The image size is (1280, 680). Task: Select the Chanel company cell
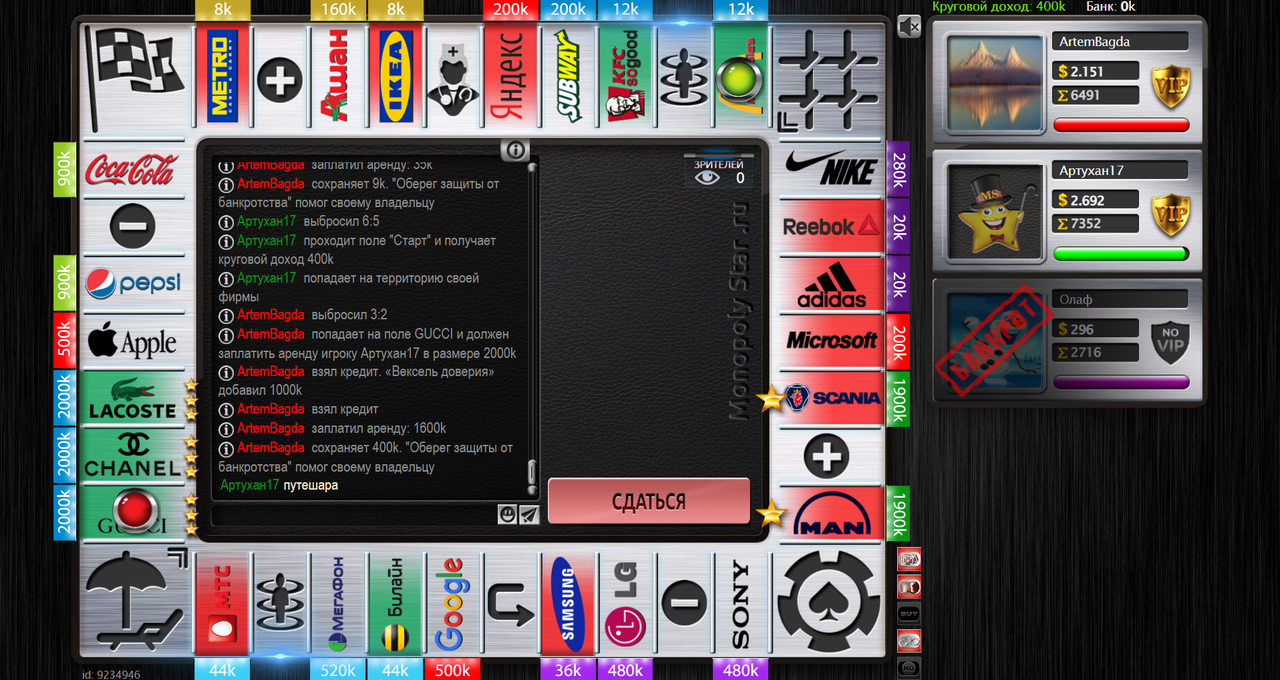133,456
